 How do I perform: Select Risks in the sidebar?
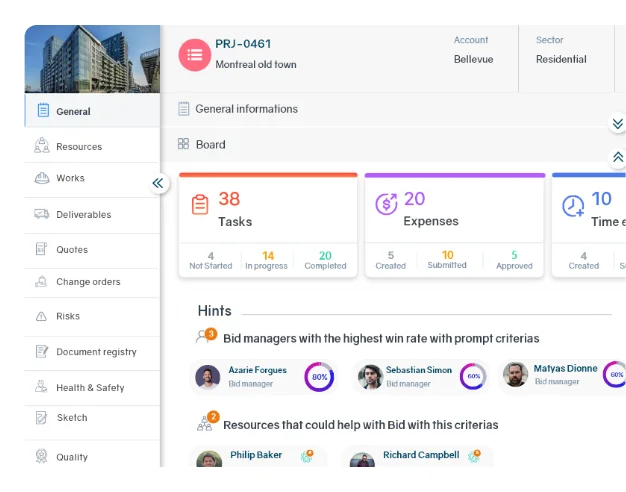(67, 316)
